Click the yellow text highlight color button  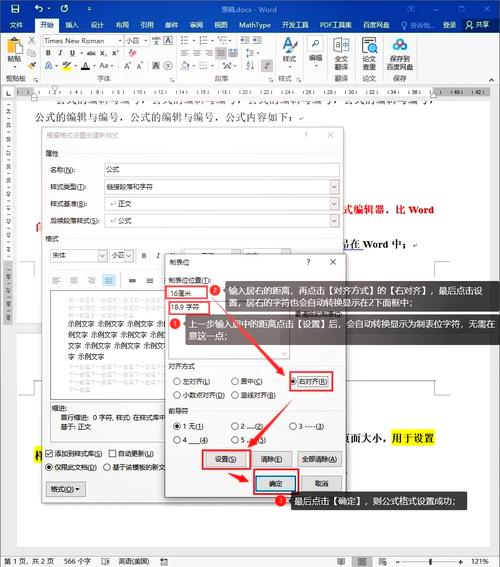click(x=66, y=66)
